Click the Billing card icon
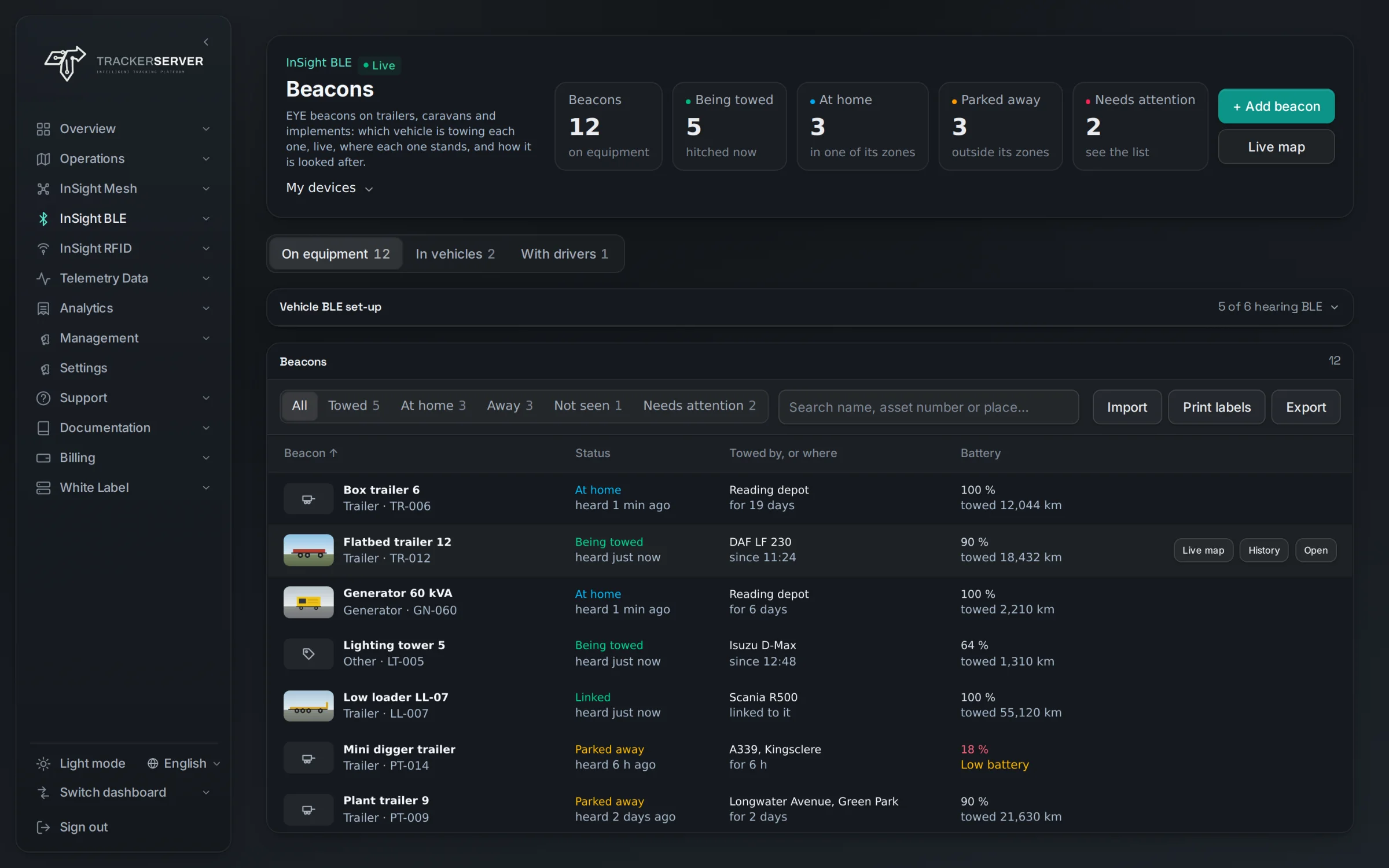1389x868 pixels. pyautogui.click(x=43, y=458)
